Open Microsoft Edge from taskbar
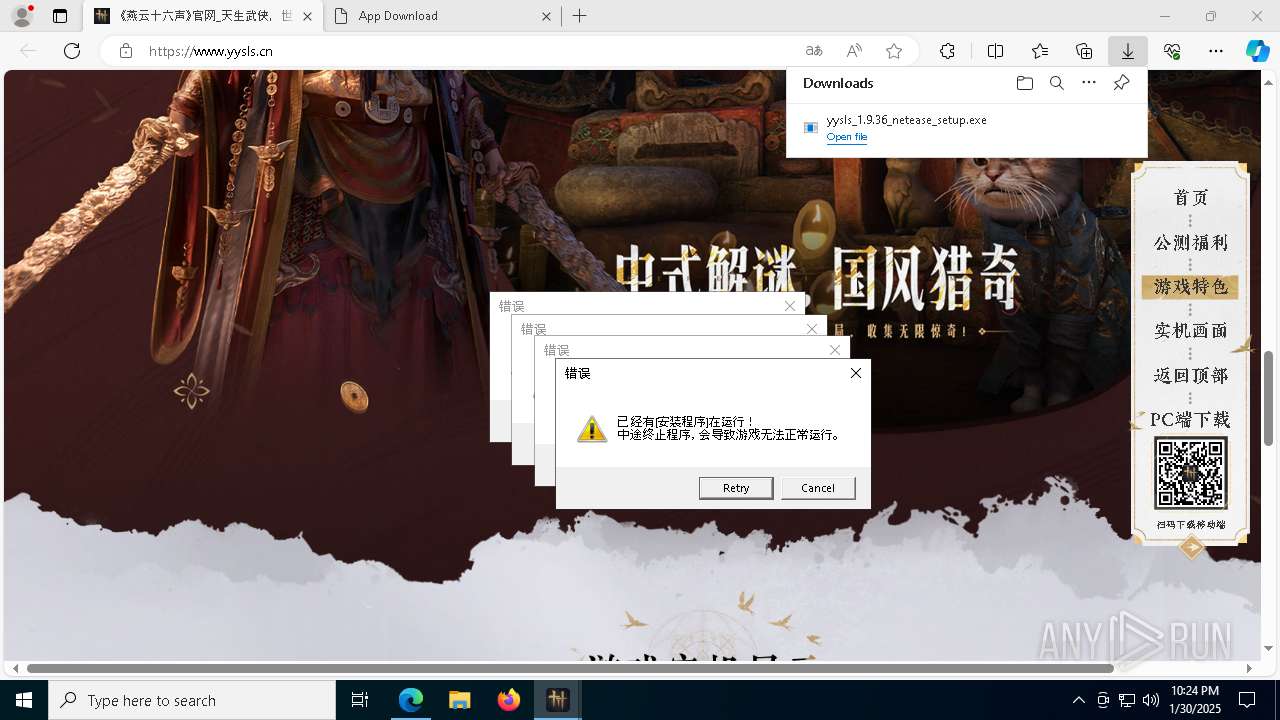 point(411,700)
